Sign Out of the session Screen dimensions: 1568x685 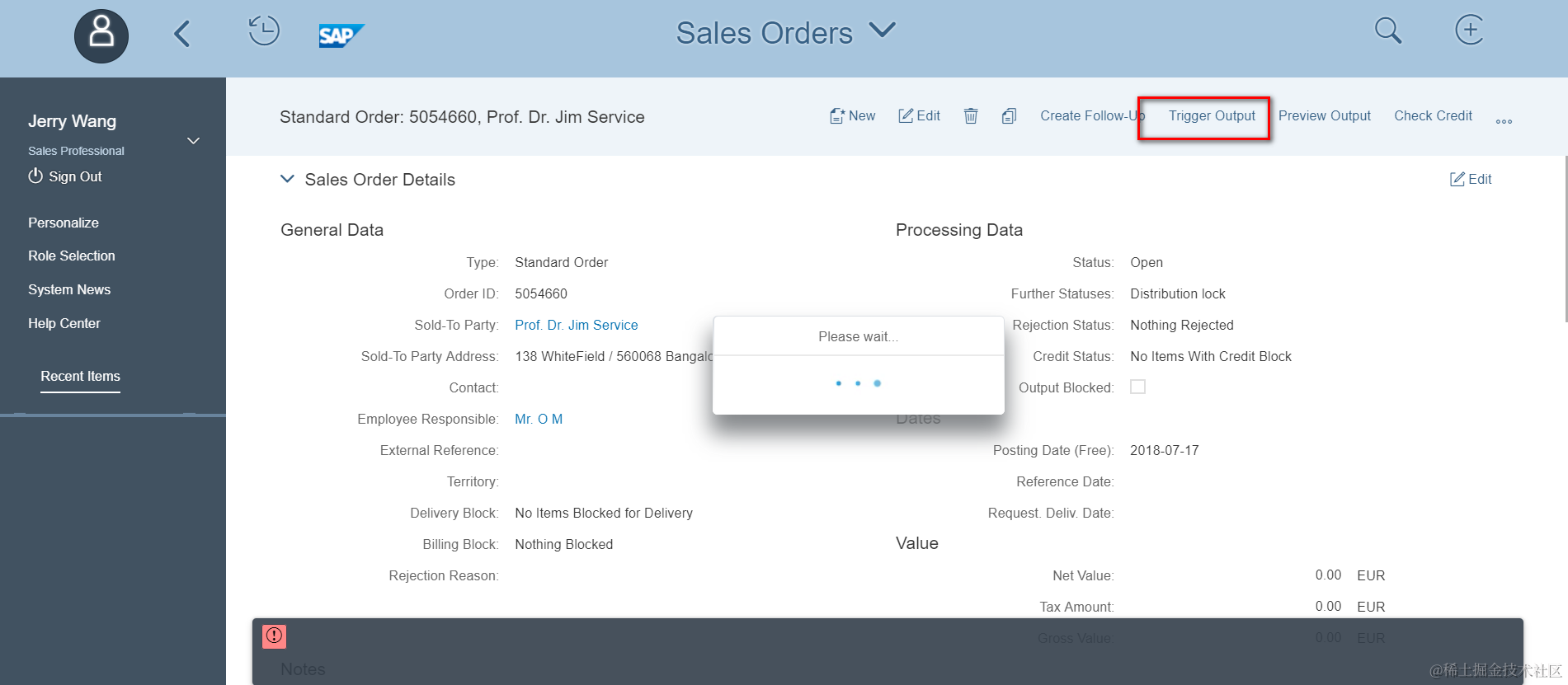(x=65, y=176)
